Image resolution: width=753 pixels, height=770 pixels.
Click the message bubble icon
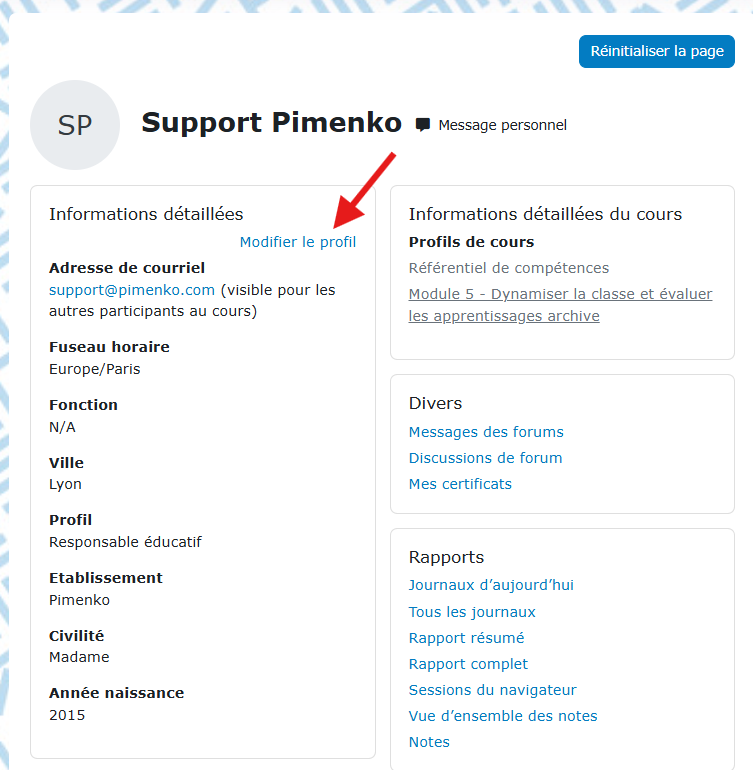pyautogui.click(x=422, y=125)
